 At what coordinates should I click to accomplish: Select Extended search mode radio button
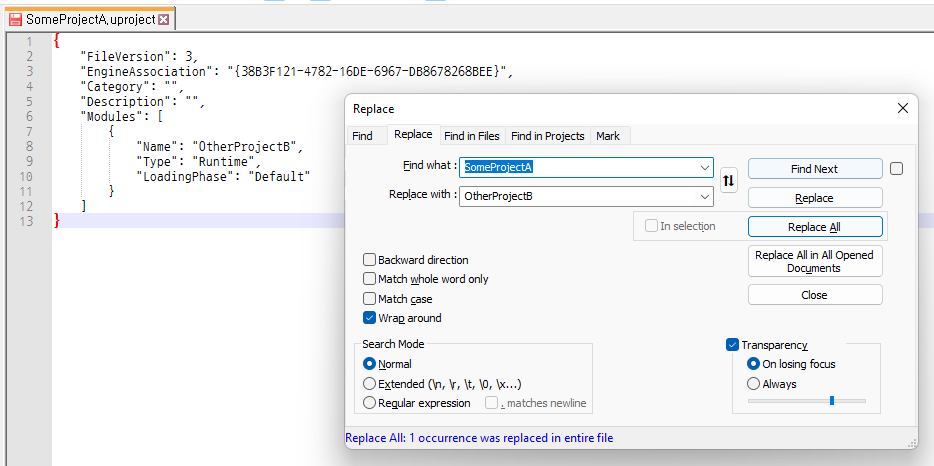(x=370, y=384)
